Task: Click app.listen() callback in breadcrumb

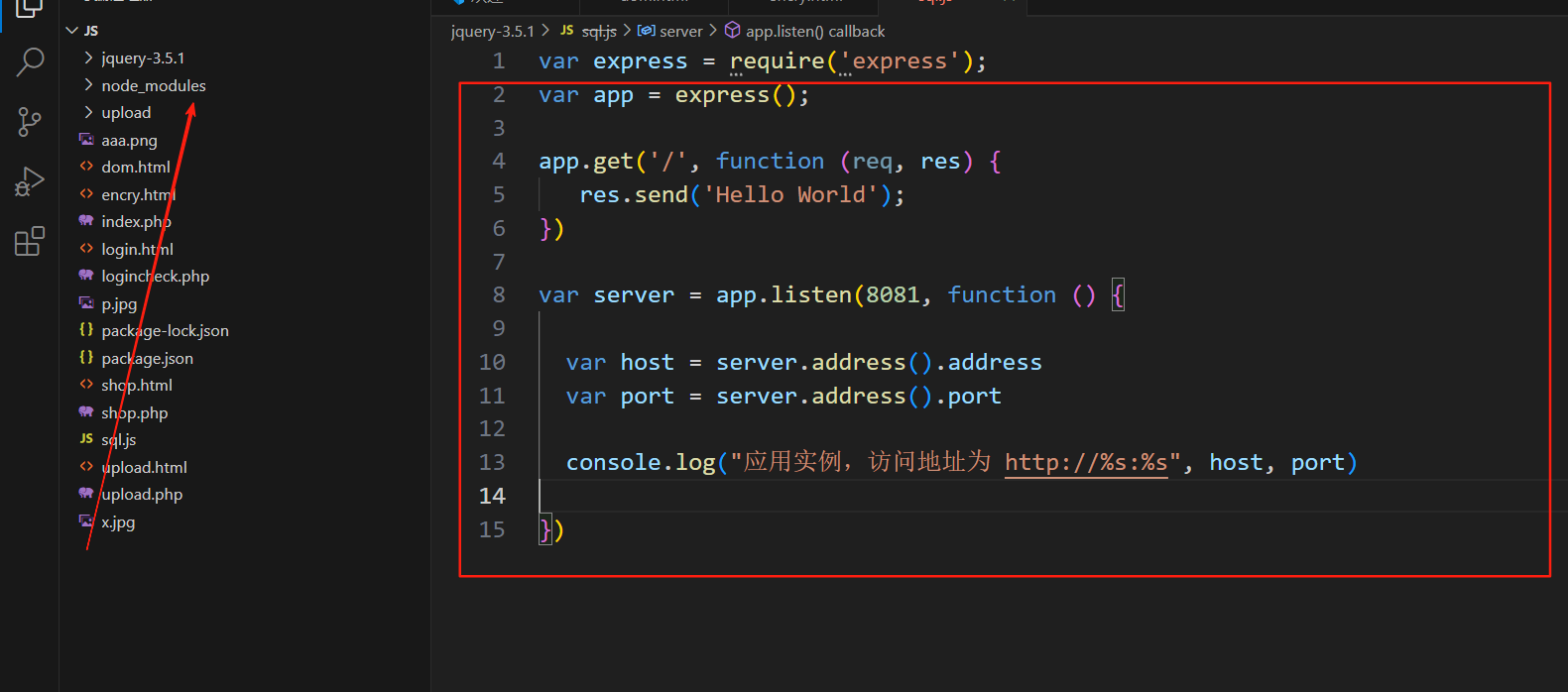Action: pyautogui.click(x=815, y=32)
